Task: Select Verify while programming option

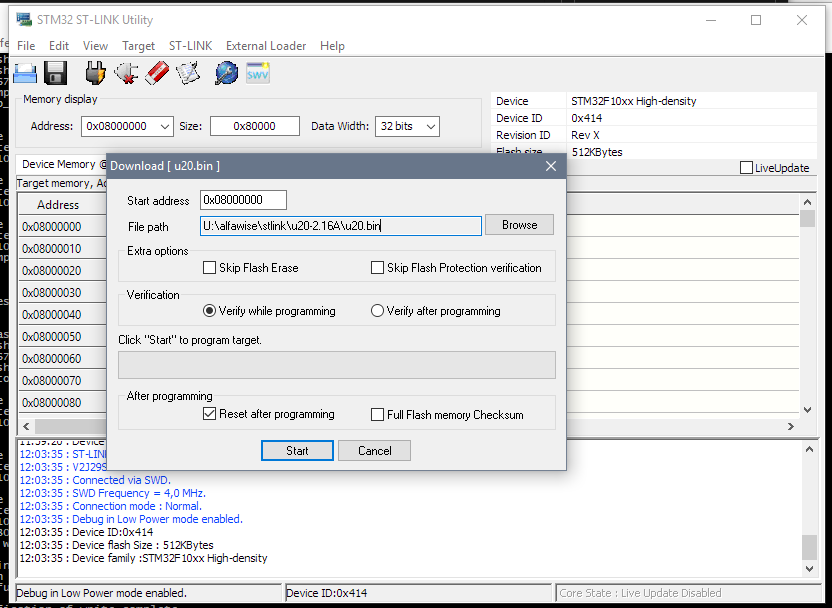Action: point(210,310)
